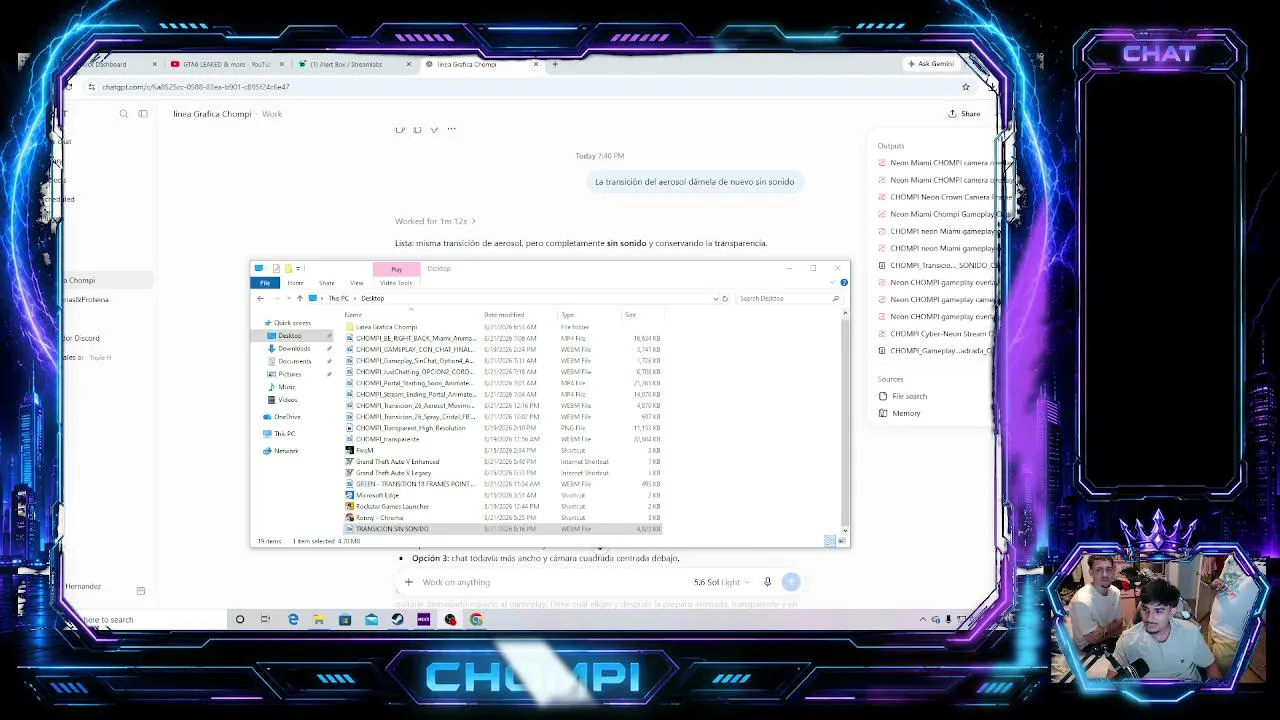The image size is (1280, 720).
Task: Open the 5.6 Sol Light model dropdown
Action: pos(721,582)
